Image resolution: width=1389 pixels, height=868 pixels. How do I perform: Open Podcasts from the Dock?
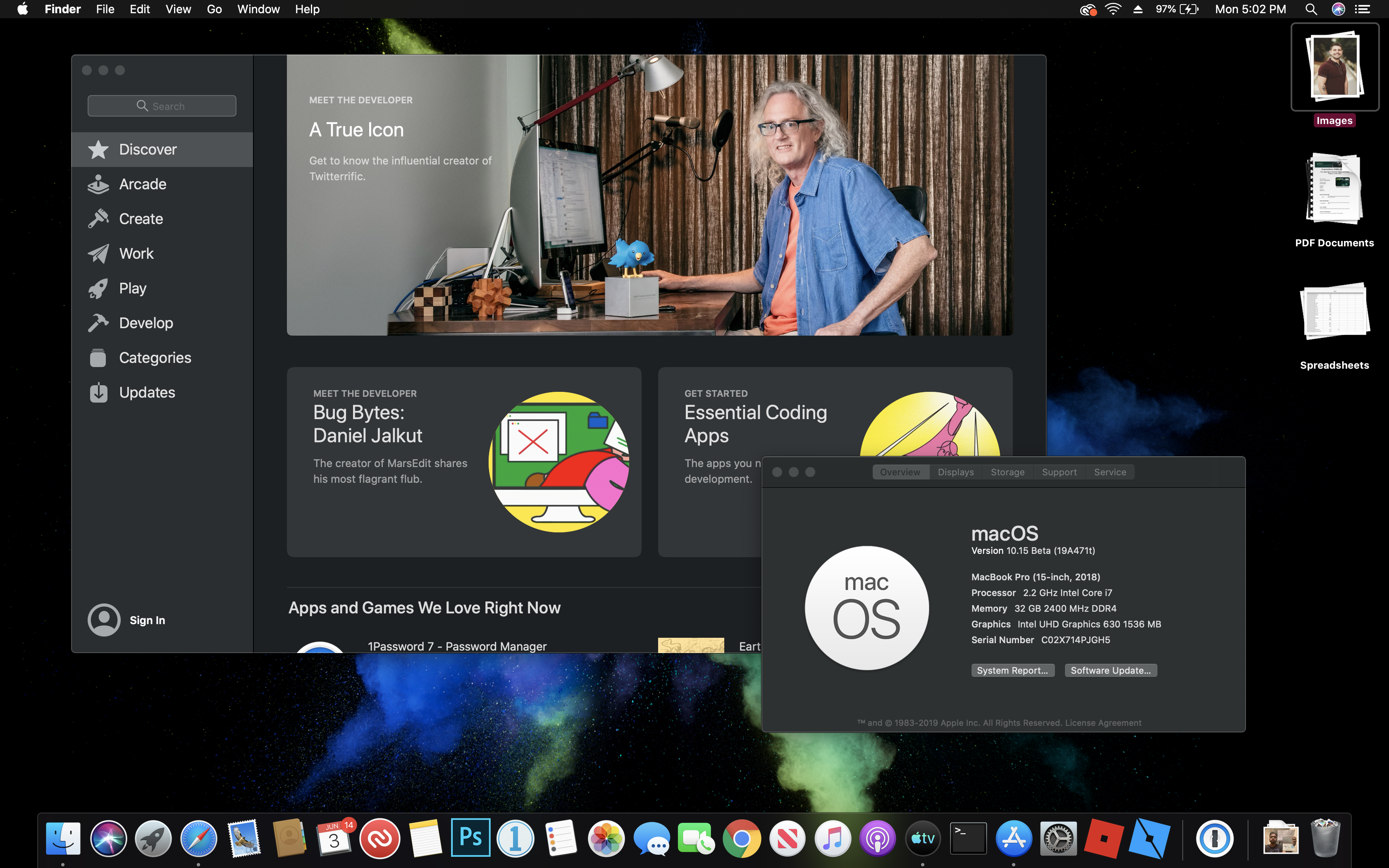click(878, 838)
